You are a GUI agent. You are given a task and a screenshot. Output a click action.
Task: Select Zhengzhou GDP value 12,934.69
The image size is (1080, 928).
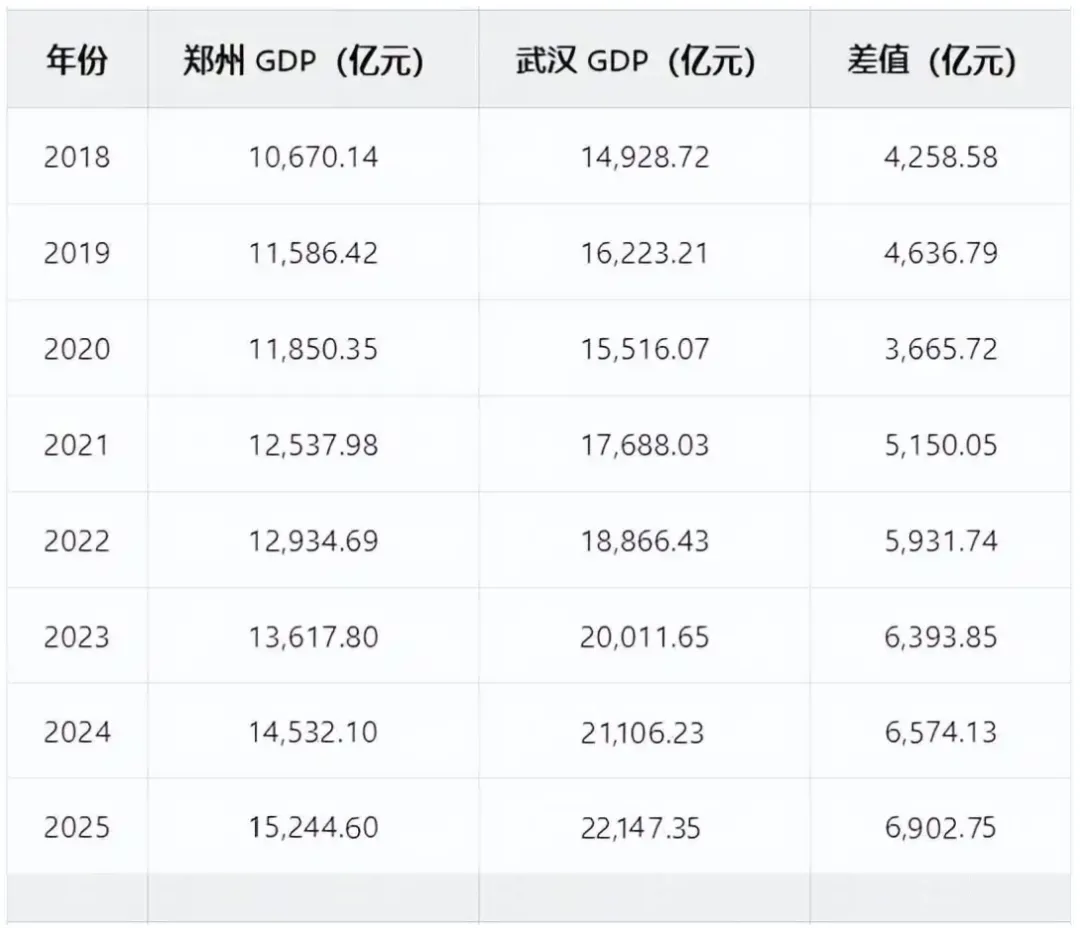tap(313, 540)
